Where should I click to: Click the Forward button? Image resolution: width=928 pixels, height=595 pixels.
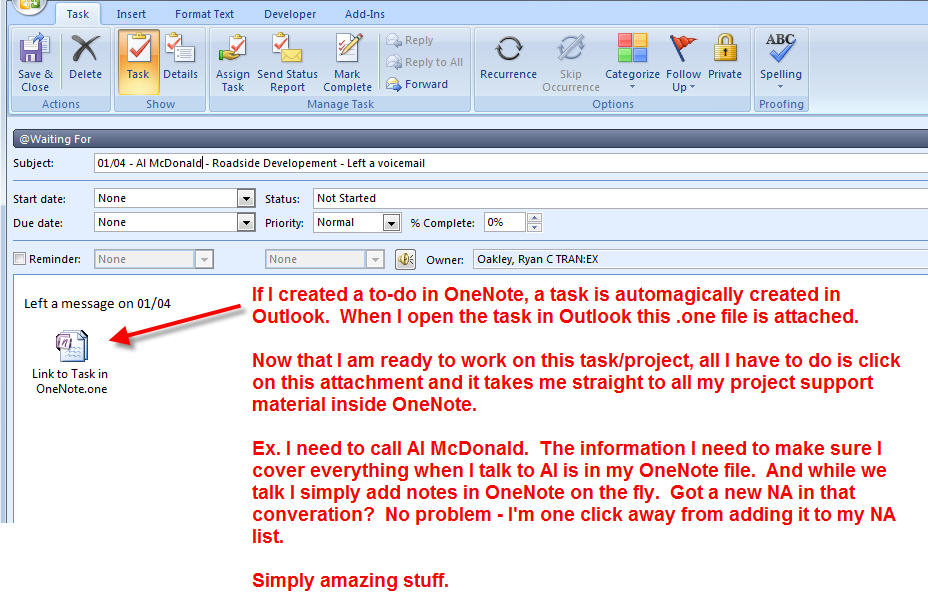(x=417, y=84)
